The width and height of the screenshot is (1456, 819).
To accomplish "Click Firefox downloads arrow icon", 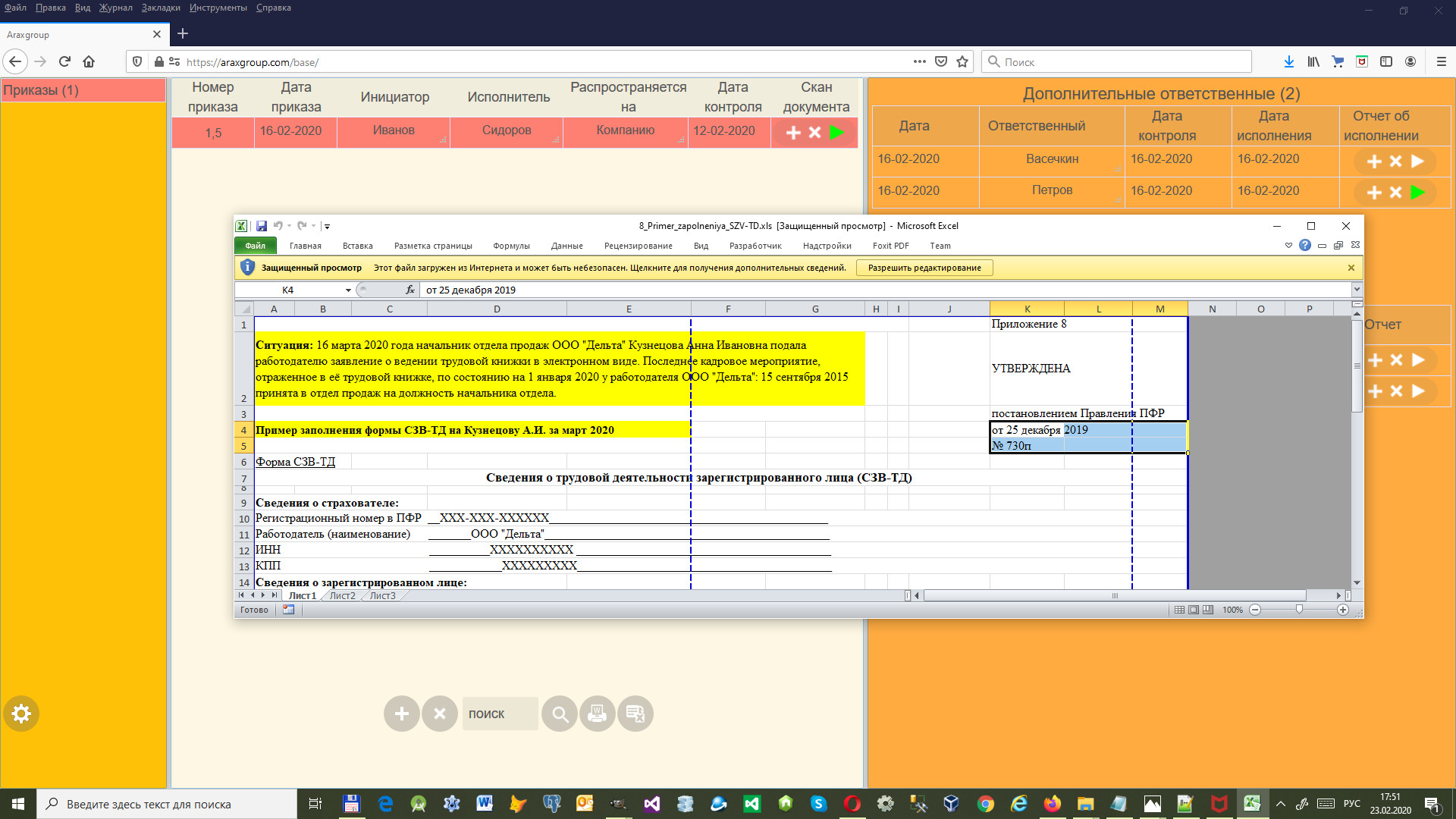I will pyautogui.click(x=1288, y=62).
